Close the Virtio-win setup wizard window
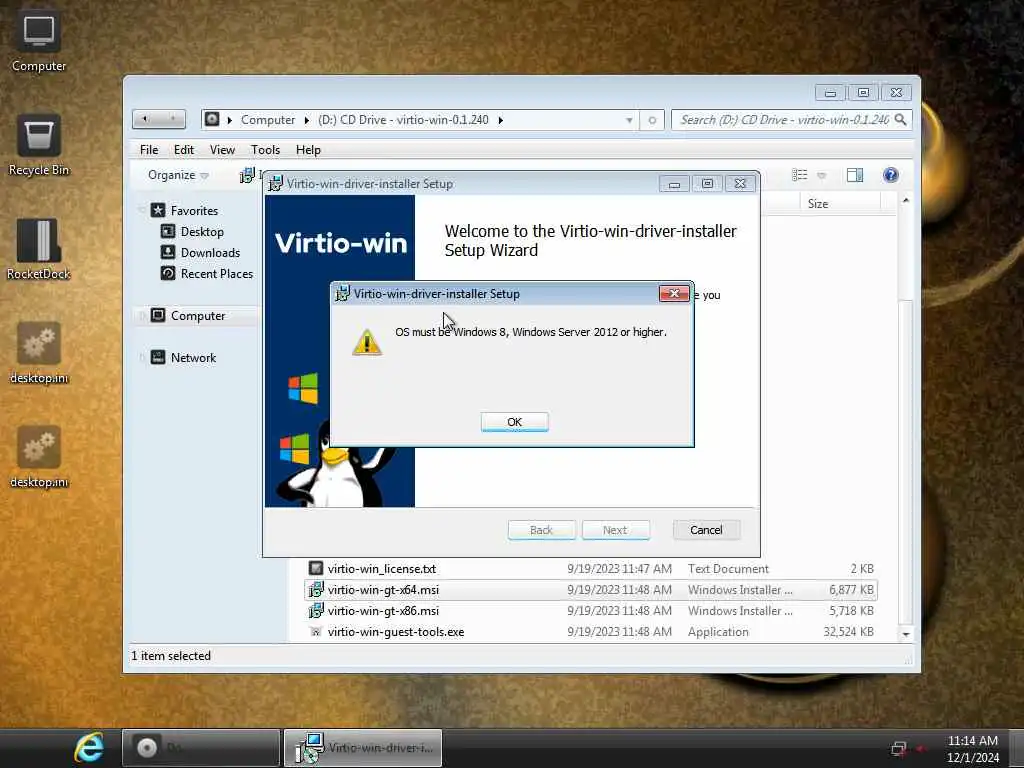 [740, 184]
